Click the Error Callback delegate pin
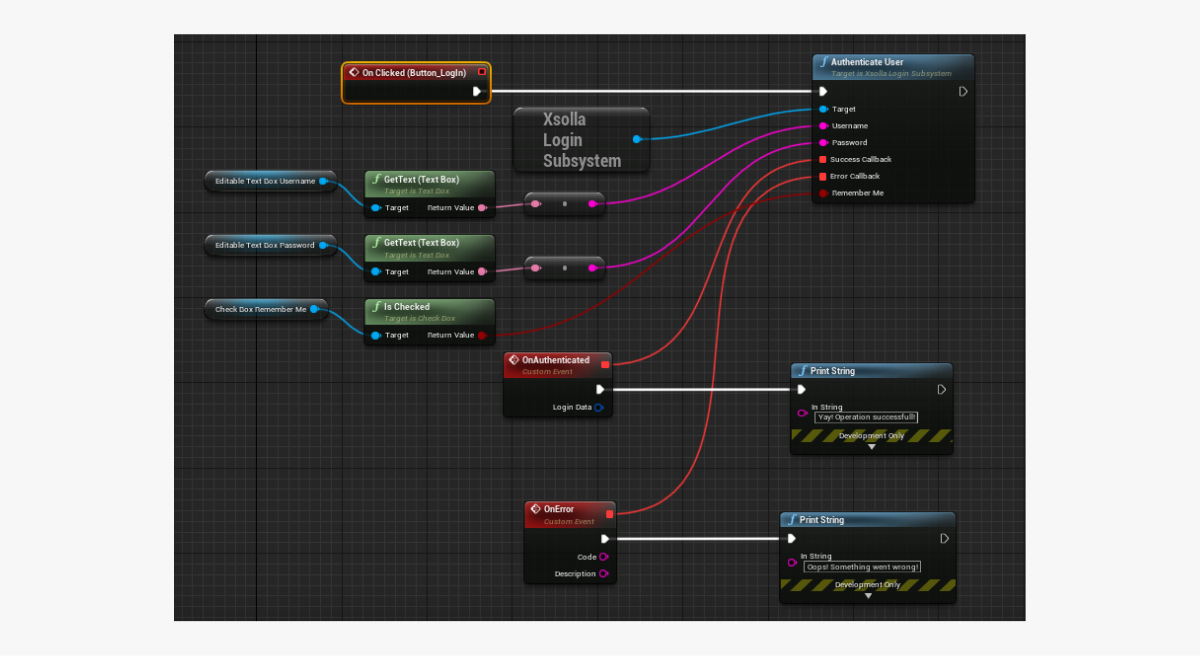1200x656 pixels. pos(823,176)
